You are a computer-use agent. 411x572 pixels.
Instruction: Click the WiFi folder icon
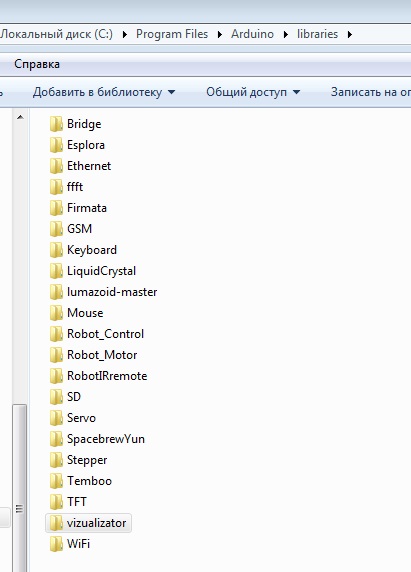click(56, 544)
